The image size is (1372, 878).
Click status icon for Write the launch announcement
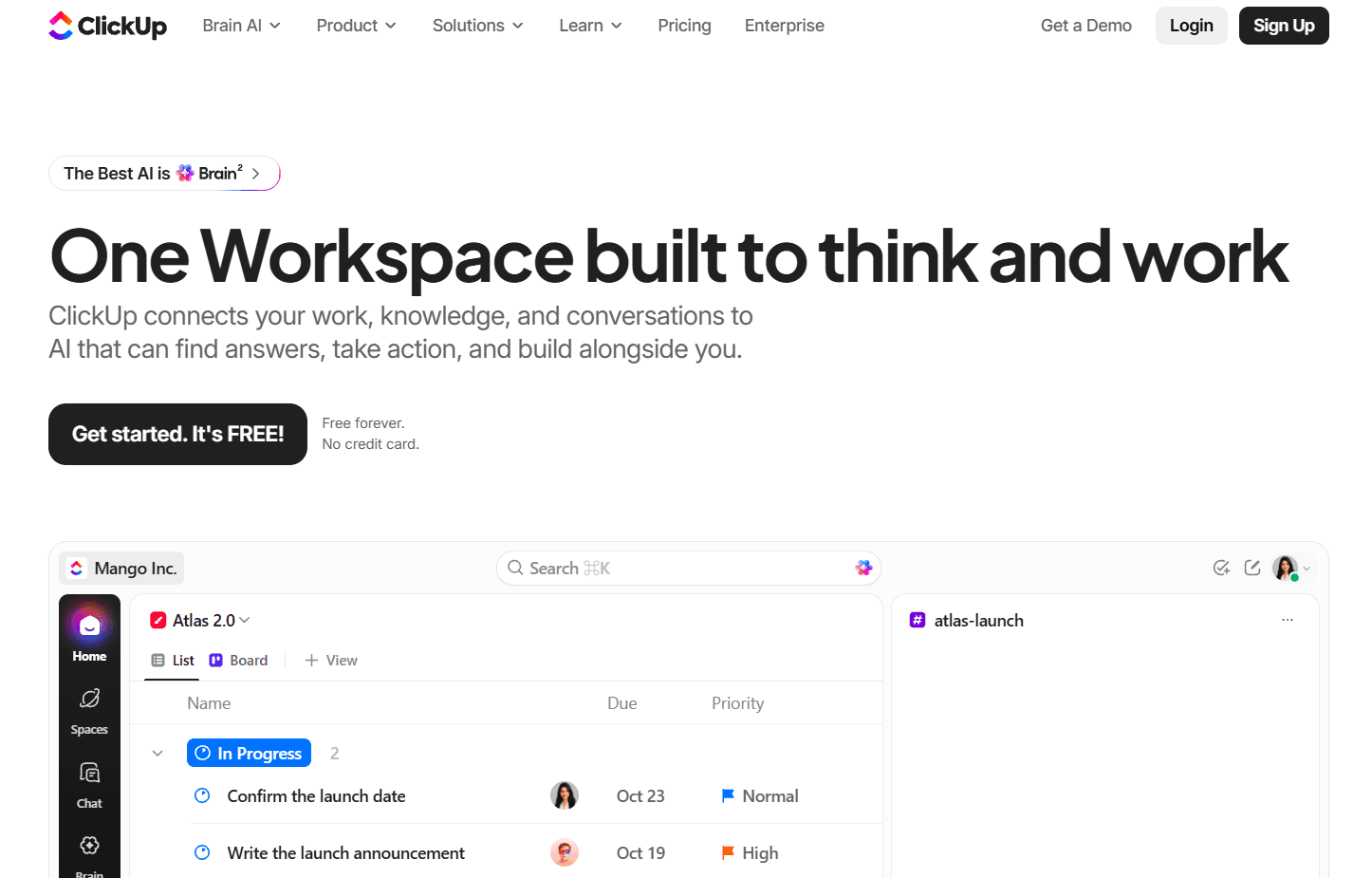(x=202, y=852)
